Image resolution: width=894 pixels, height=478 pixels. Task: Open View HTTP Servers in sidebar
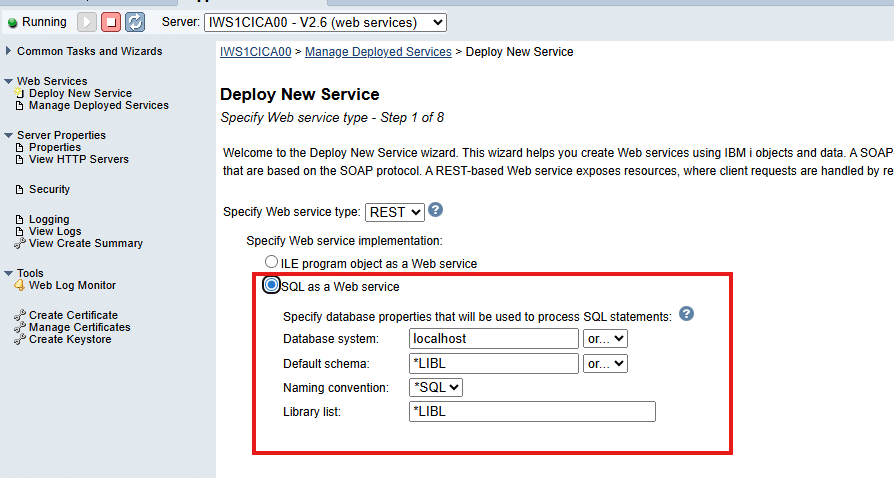pyautogui.click(x=78, y=160)
